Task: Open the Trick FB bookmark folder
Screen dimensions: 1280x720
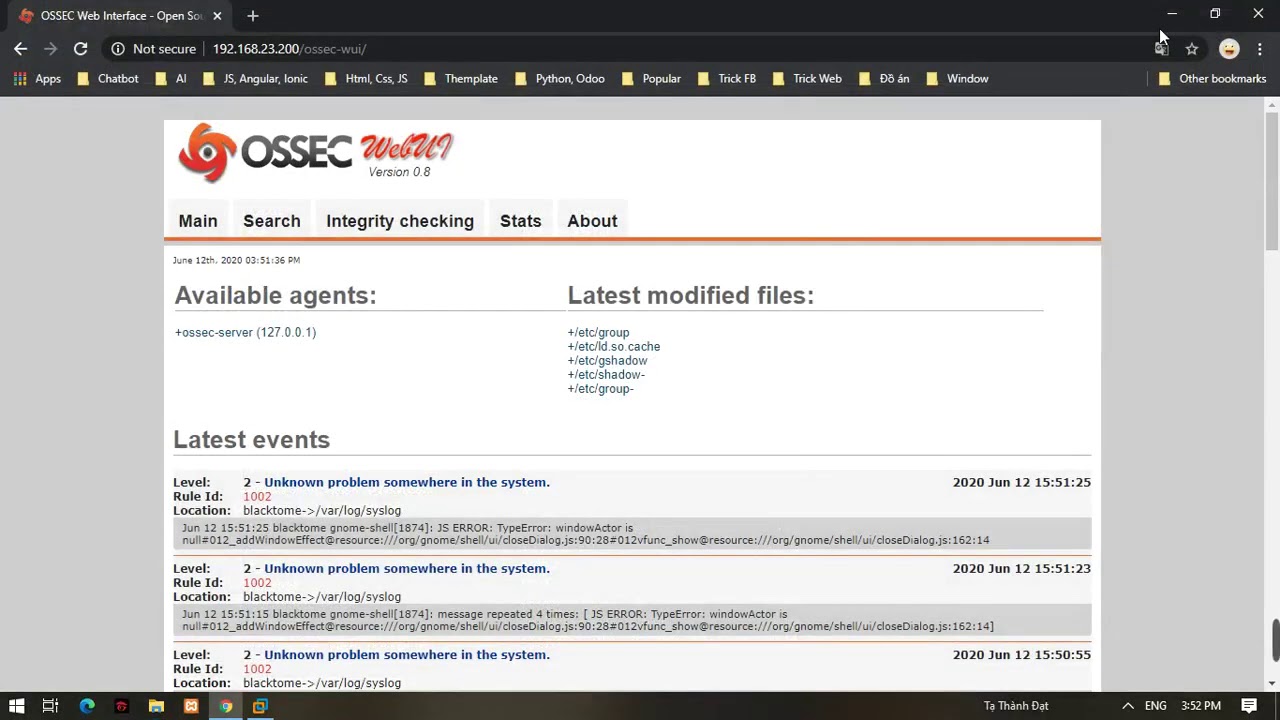Action: 727,78
